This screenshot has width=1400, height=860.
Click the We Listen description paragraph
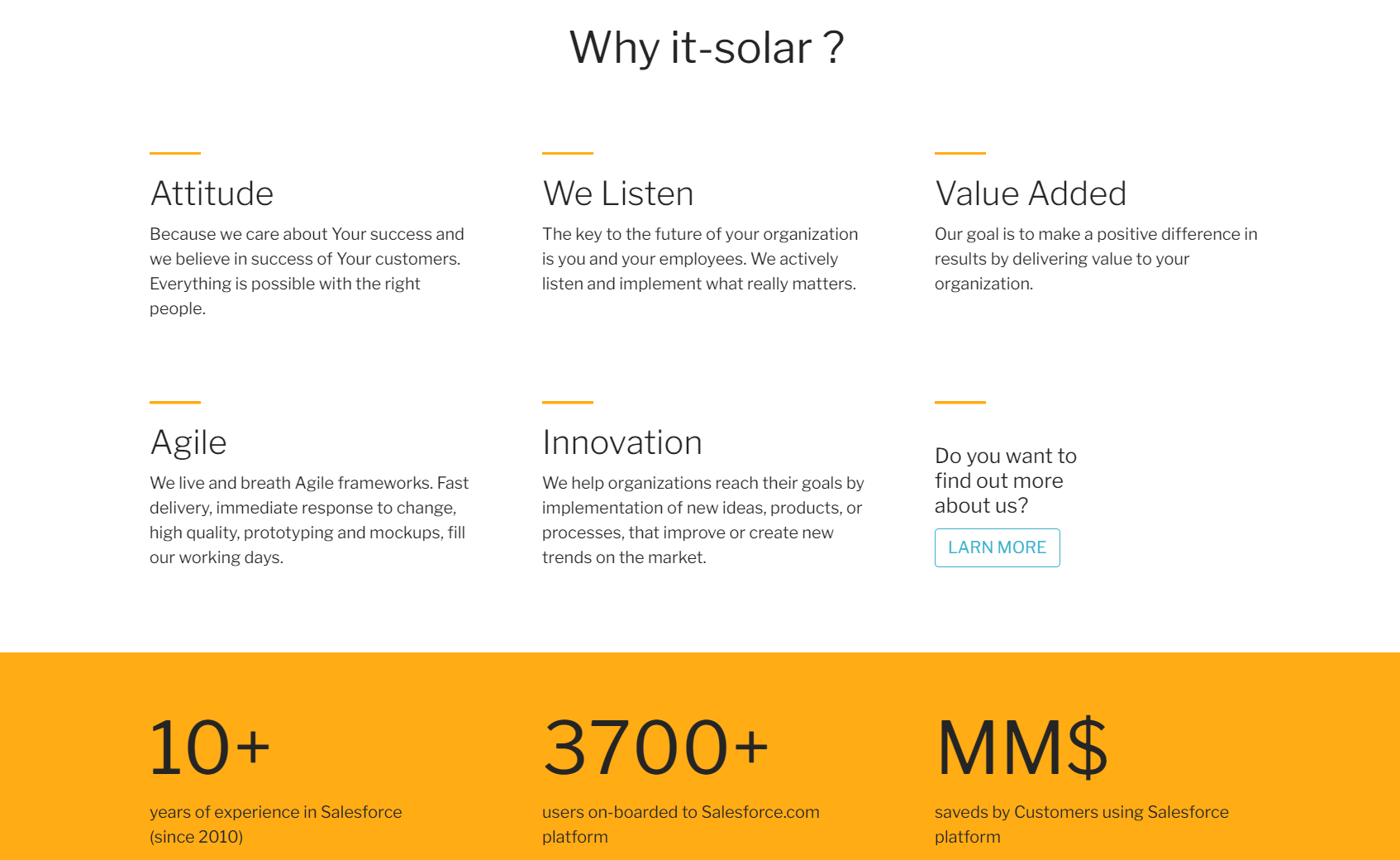tap(700, 259)
